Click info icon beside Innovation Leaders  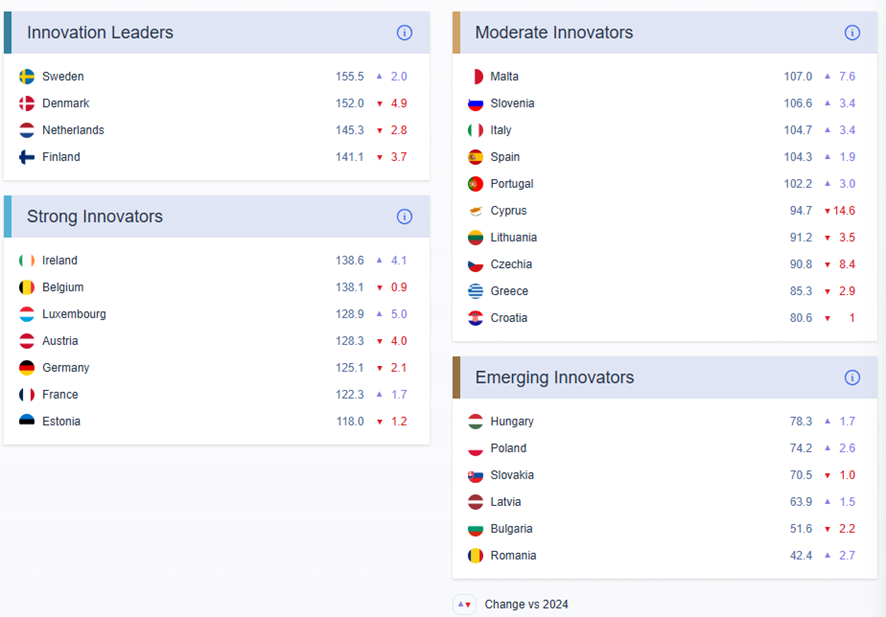pyautogui.click(x=404, y=33)
